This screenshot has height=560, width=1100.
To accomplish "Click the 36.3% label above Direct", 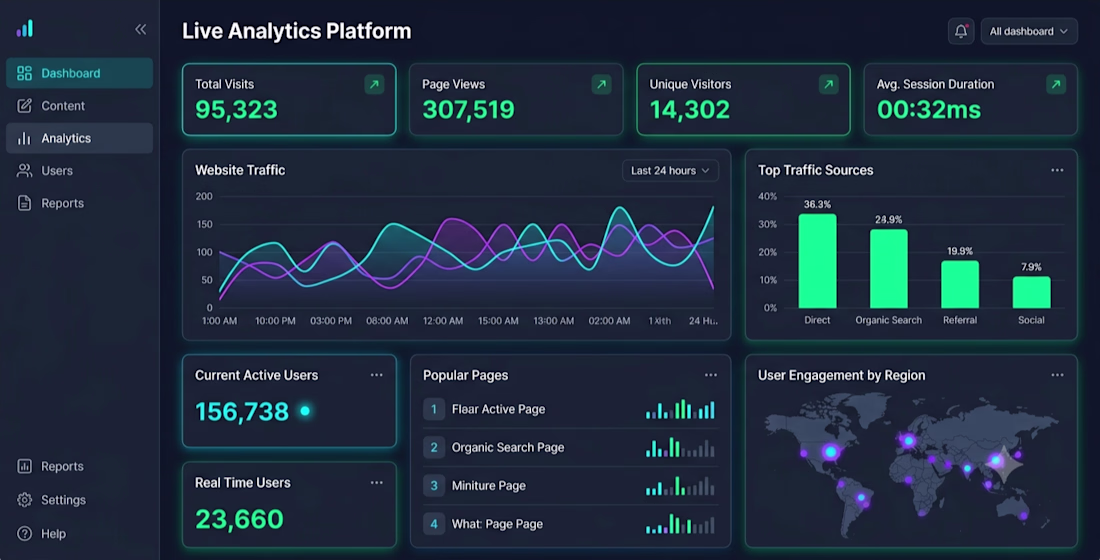I will click(817, 204).
